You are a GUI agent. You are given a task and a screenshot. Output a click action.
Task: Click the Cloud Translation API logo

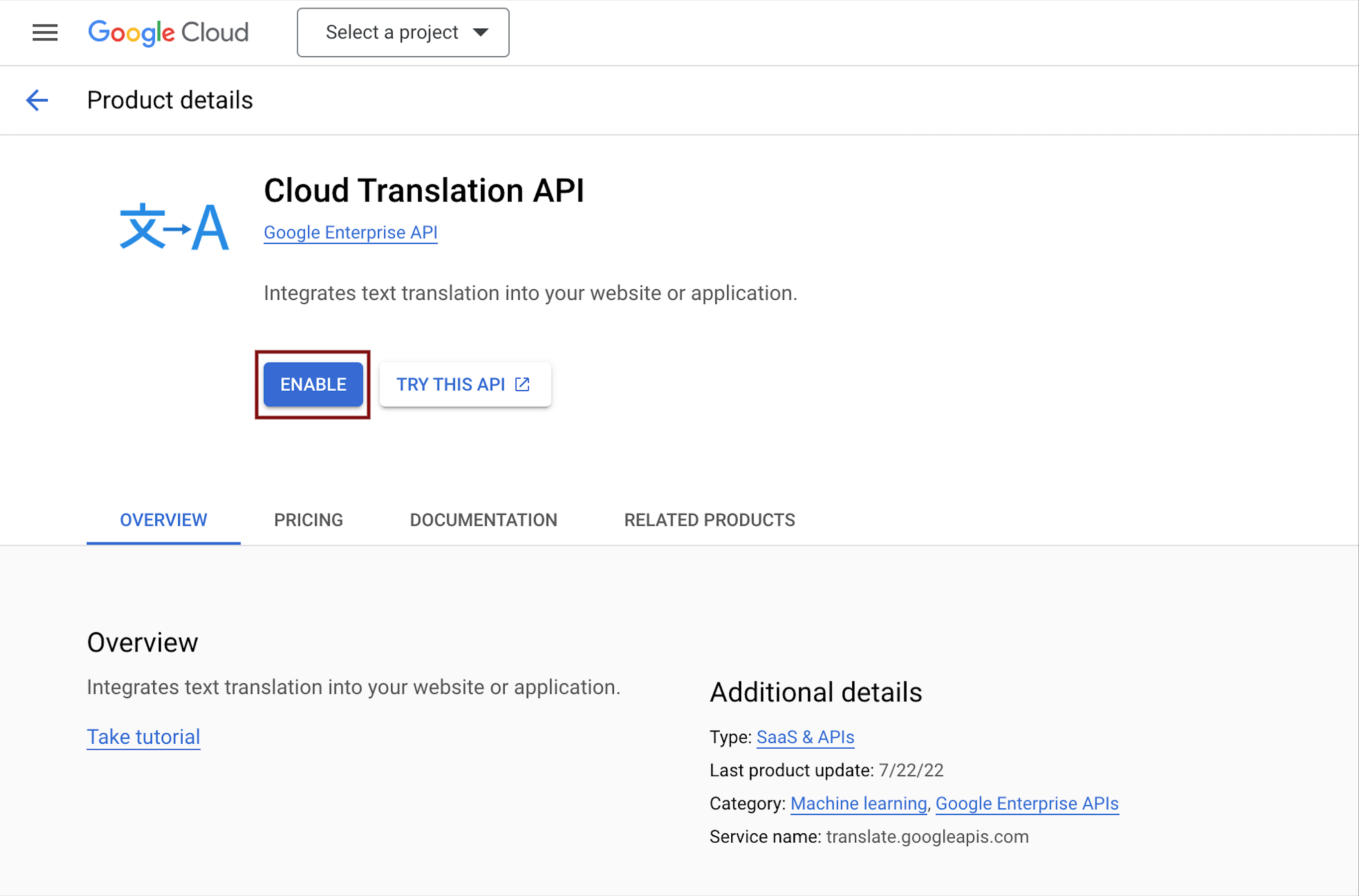(174, 225)
